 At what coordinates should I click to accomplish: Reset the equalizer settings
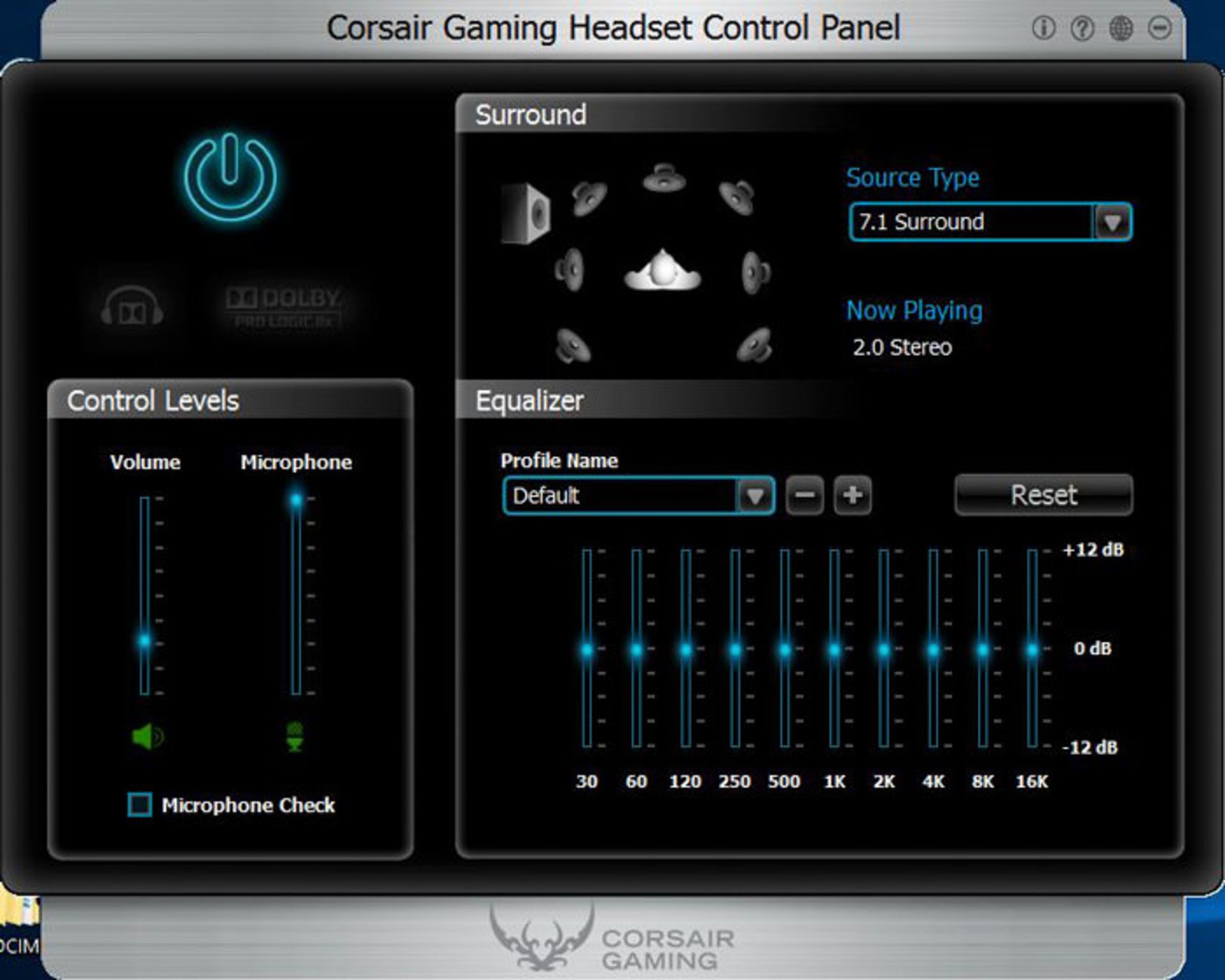tap(1043, 495)
